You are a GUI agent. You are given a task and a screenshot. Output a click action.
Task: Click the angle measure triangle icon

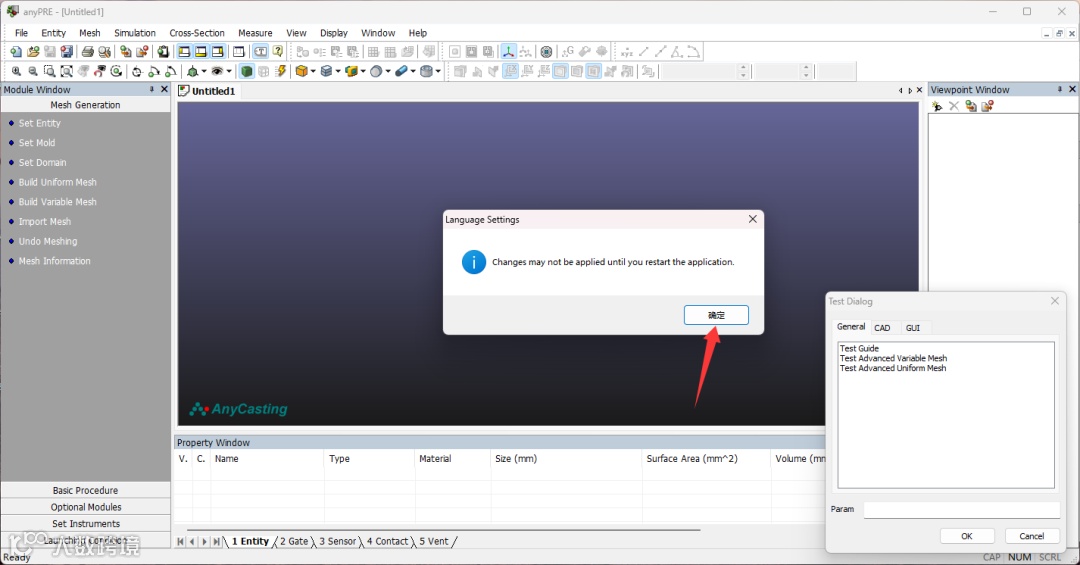point(676,52)
